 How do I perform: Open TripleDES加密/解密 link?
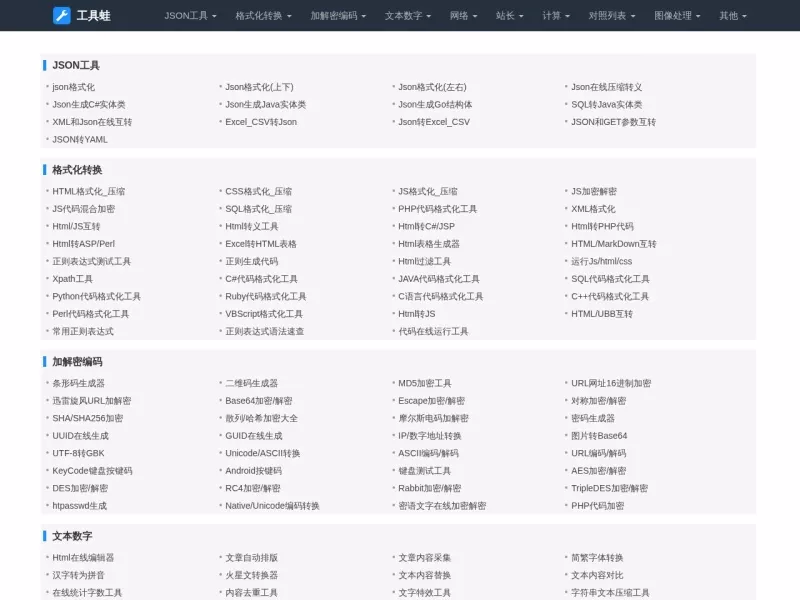pos(609,488)
